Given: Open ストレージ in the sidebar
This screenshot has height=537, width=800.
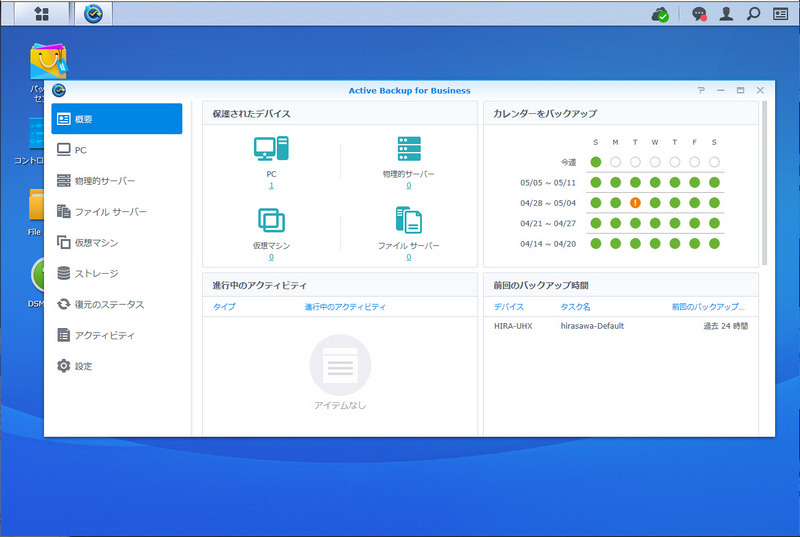Looking at the screenshot, I should [x=117, y=273].
